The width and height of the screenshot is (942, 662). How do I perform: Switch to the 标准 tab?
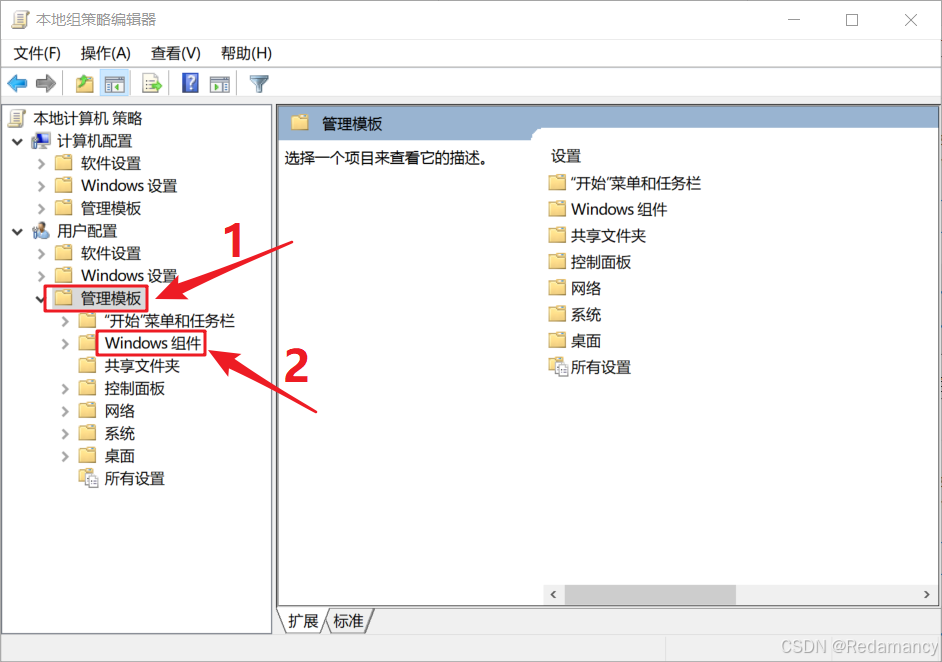pos(348,621)
